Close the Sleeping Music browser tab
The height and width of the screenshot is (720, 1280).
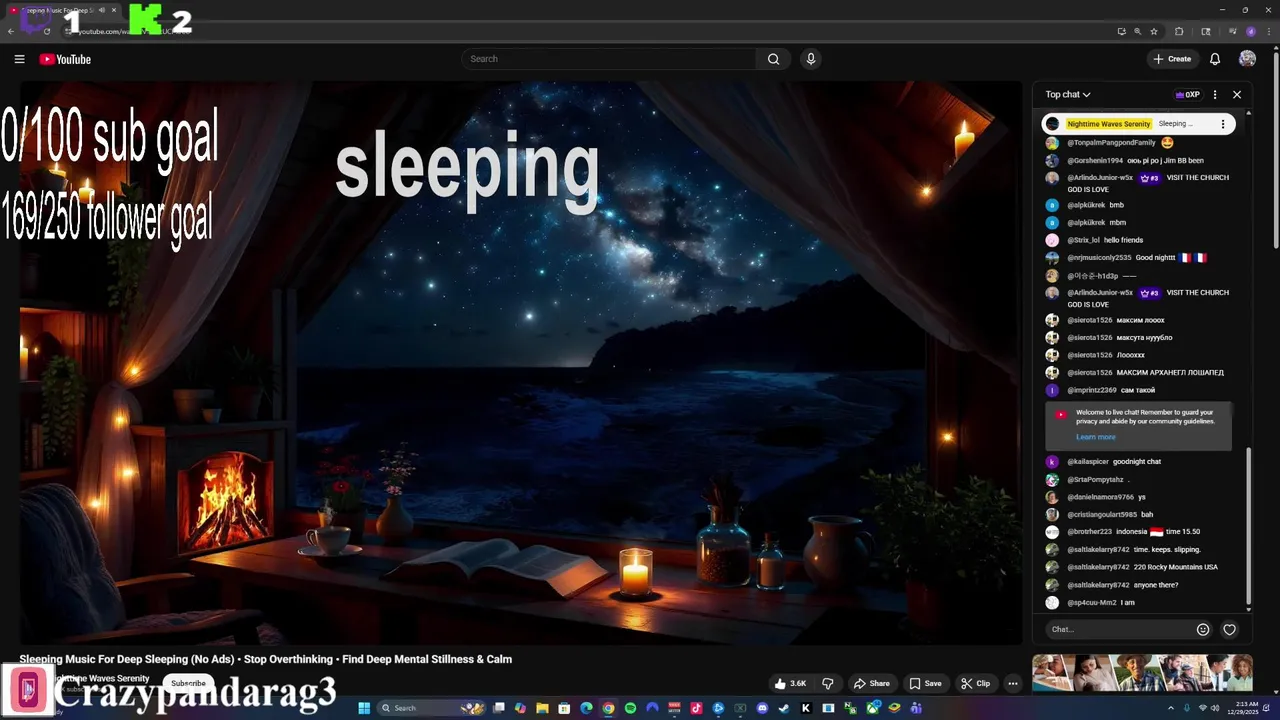click(114, 10)
